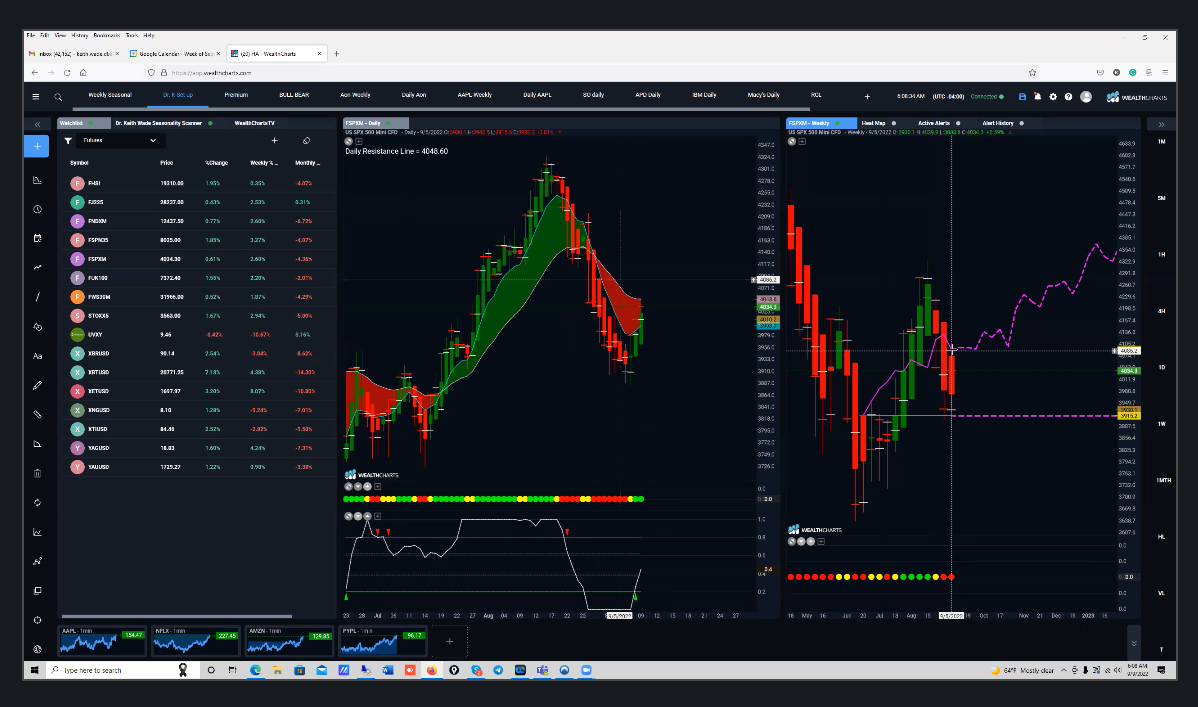
Task: Open the BULL BEAR workspace tab
Action: click(294, 95)
